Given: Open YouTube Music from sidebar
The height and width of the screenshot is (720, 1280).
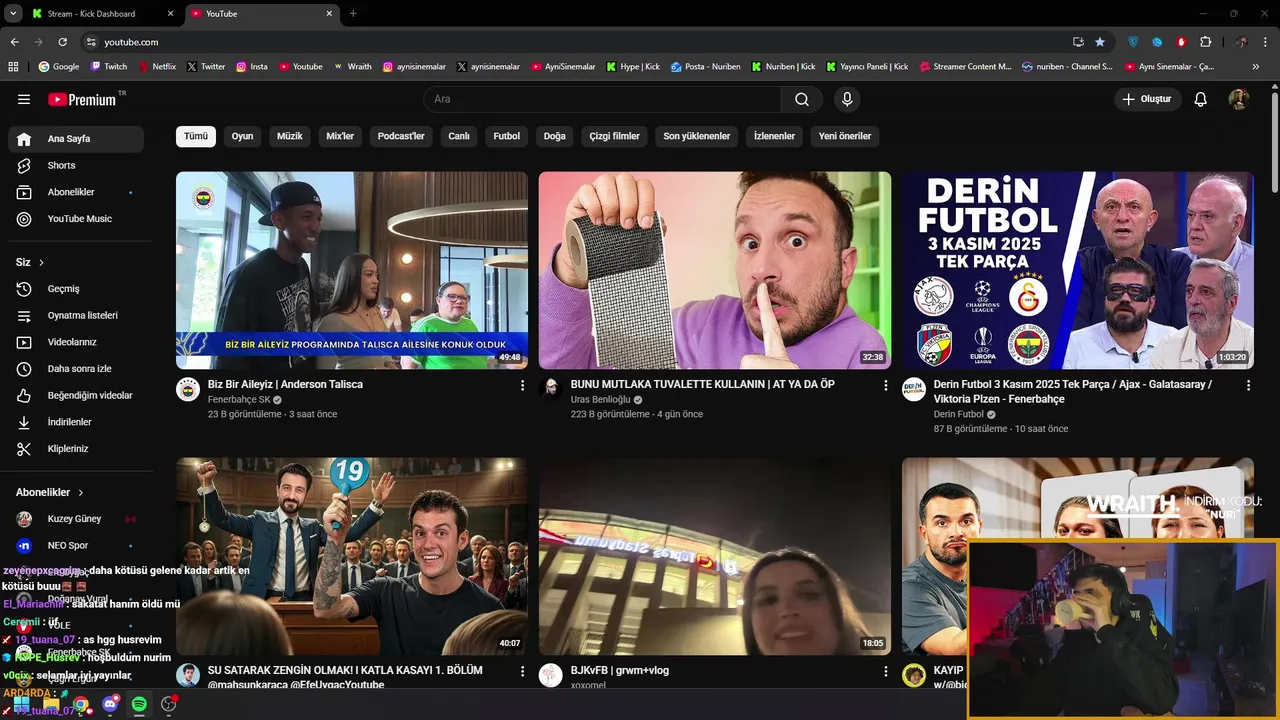Looking at the screenshot, I should pos(76,219).
